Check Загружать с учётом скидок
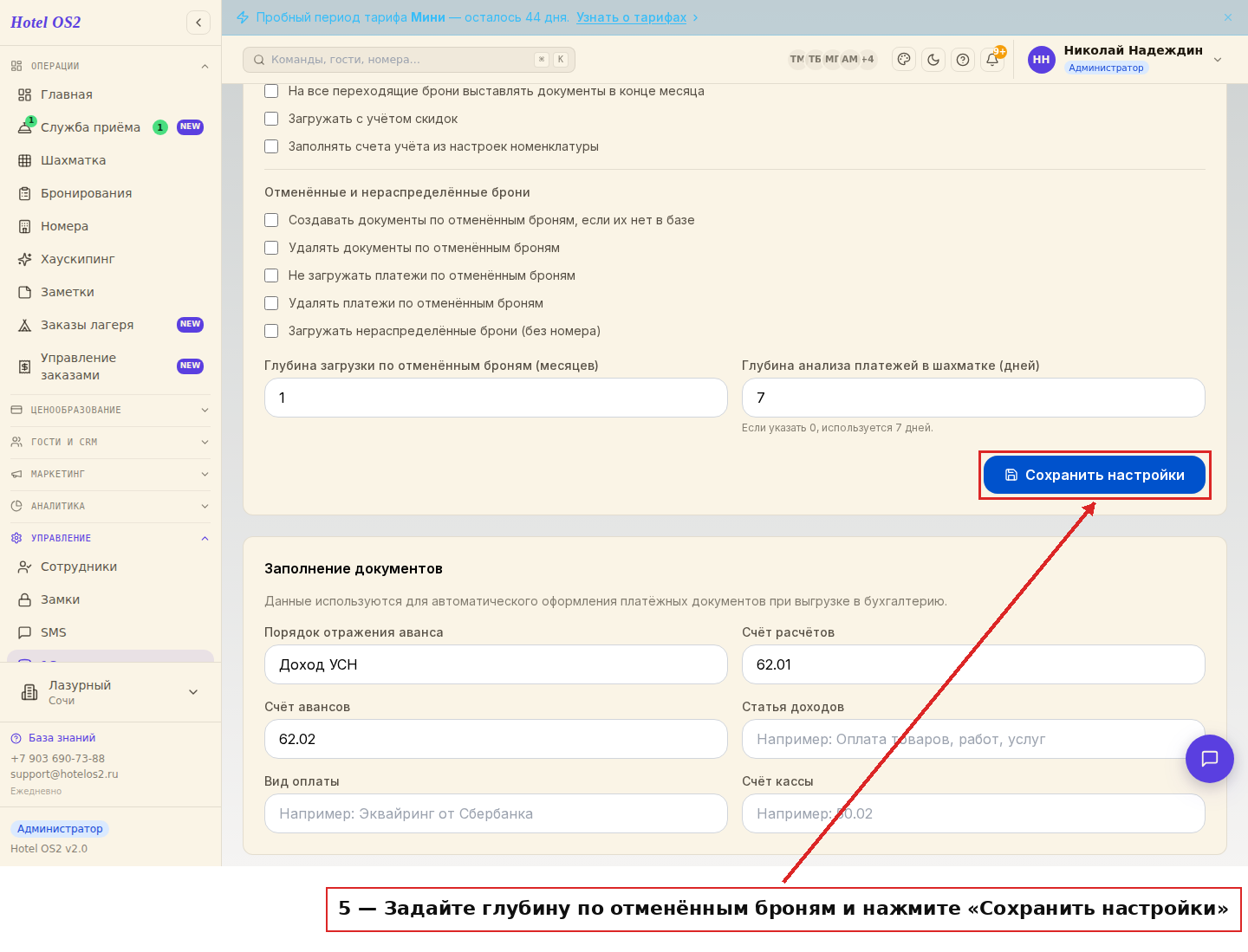The width and height of the screenshot is (1248, 952). (x=271, y=119)
